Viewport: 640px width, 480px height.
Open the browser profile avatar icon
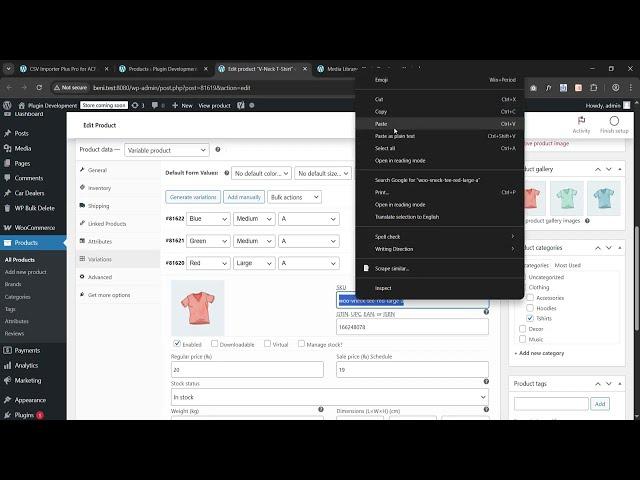616,88
